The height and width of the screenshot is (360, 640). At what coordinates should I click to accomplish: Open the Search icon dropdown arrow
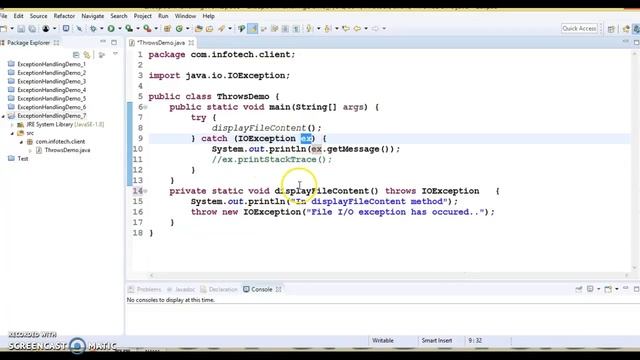point(230,29)
